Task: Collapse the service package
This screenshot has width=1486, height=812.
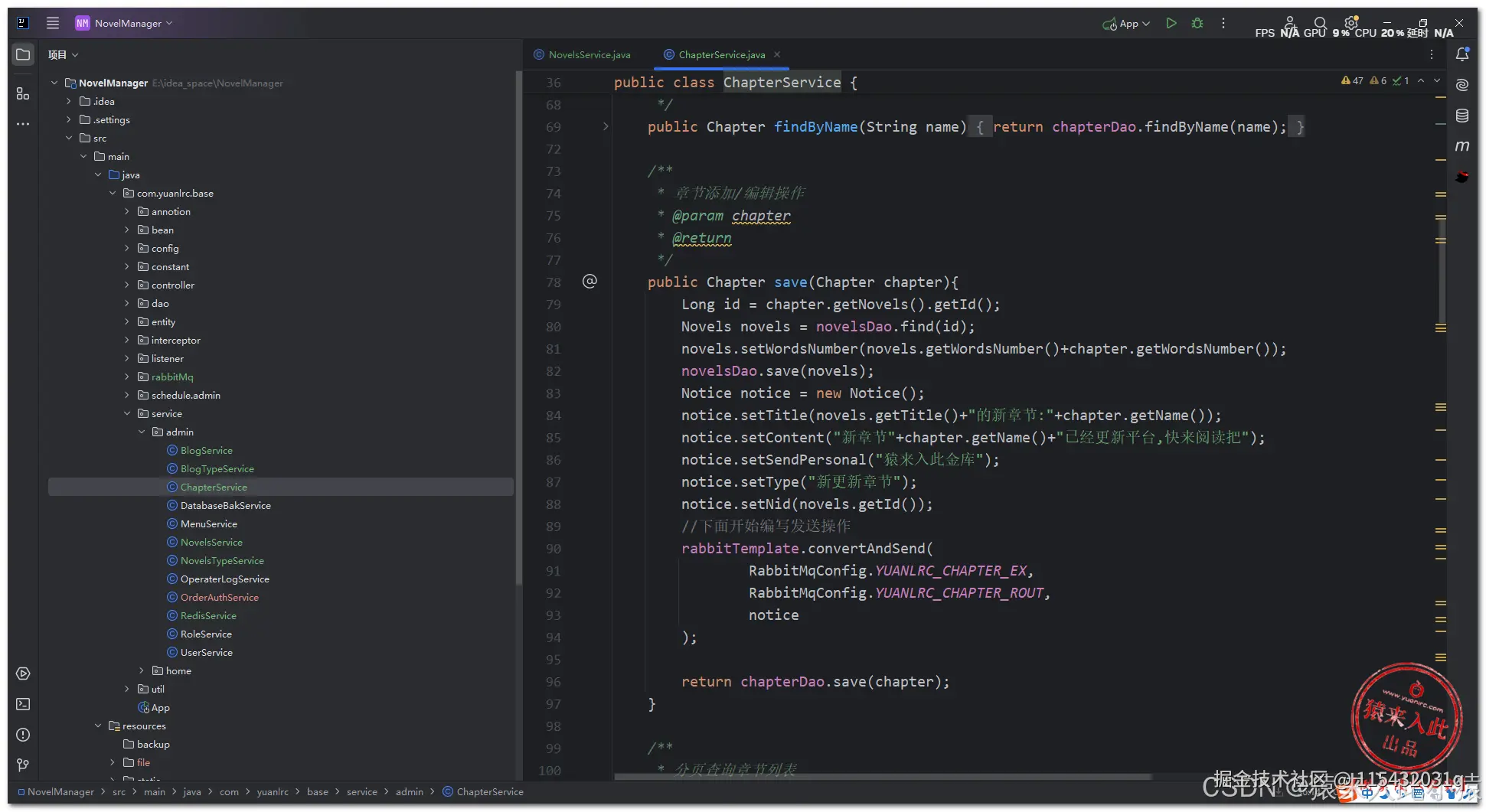Action: tap(127, 413)
